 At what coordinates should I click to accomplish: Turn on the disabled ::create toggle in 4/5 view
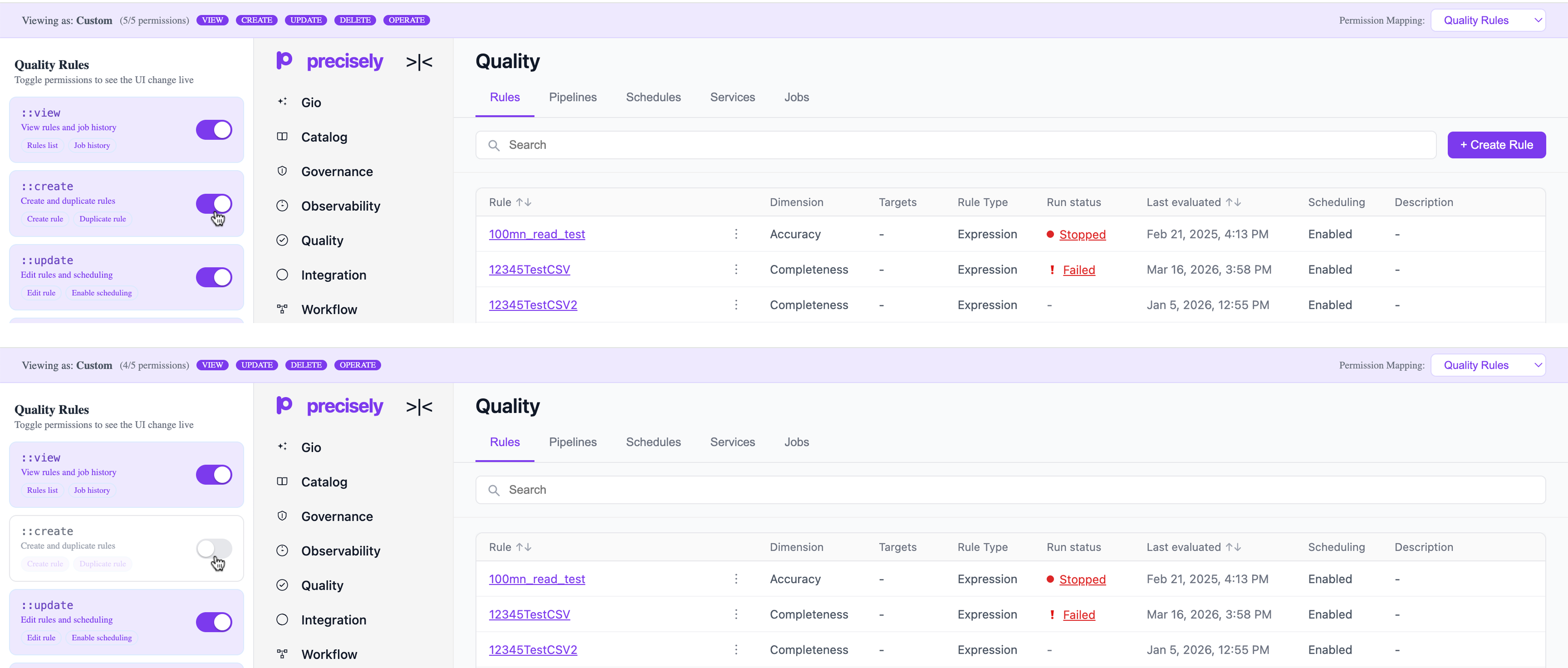214,548
